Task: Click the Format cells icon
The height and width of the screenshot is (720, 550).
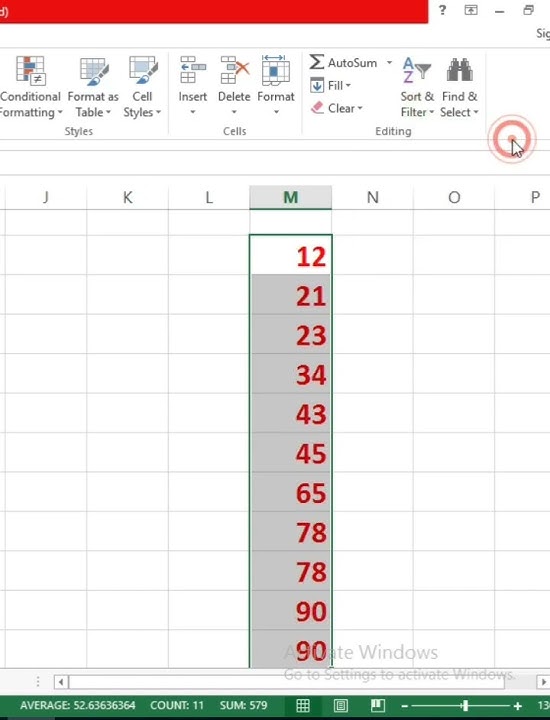Action: [x=275, y=70]
